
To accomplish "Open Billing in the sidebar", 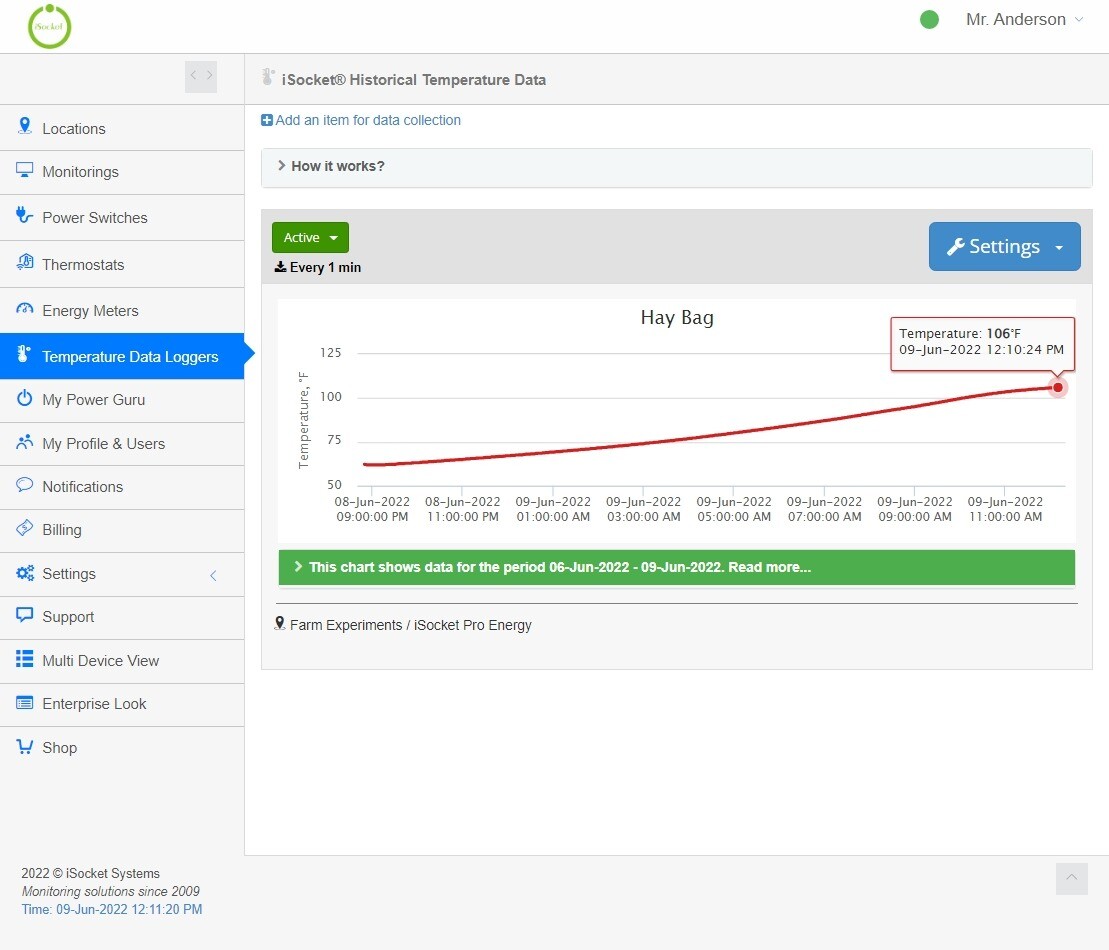I will [122, 530].
